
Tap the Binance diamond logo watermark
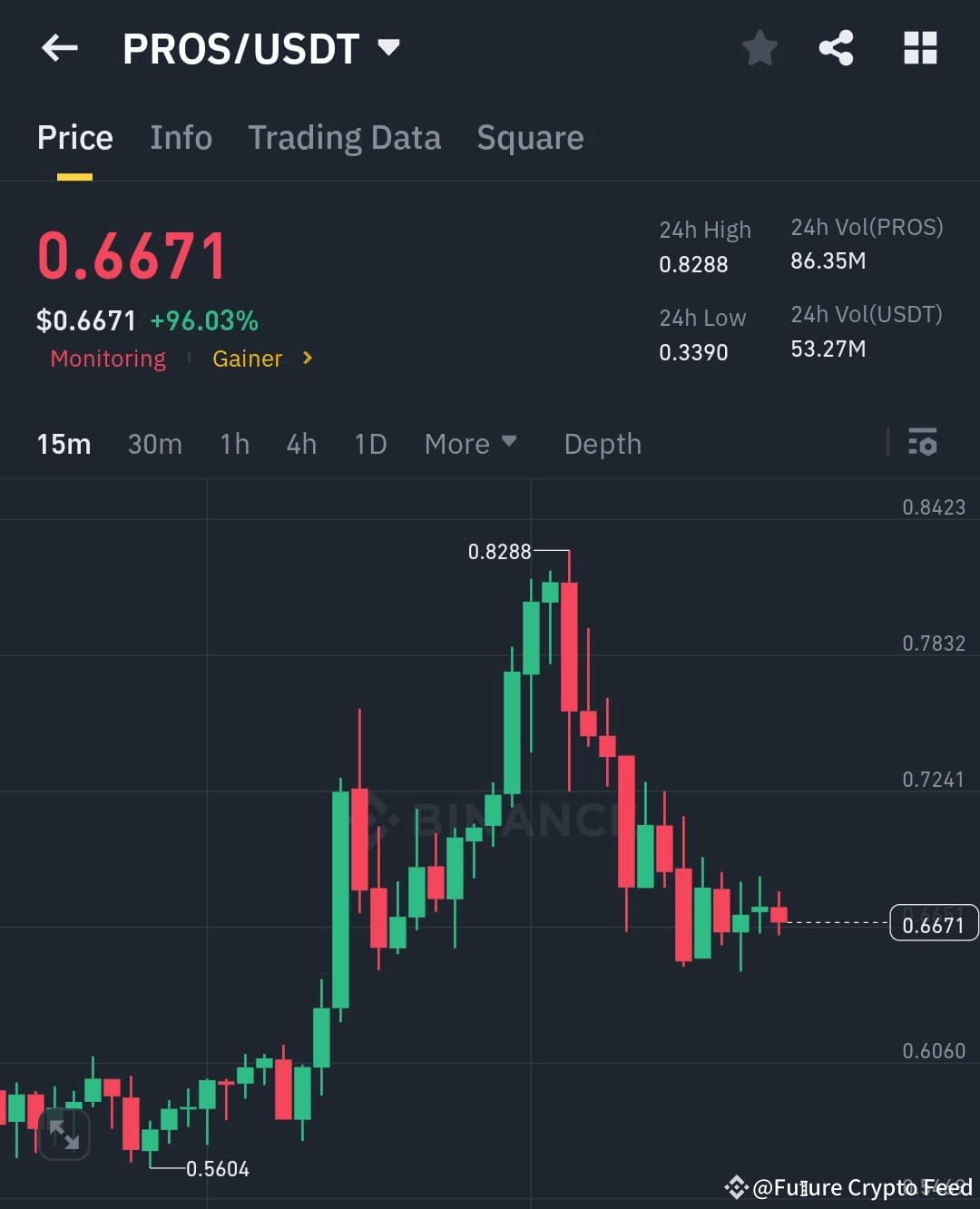[x=385, y=820]
